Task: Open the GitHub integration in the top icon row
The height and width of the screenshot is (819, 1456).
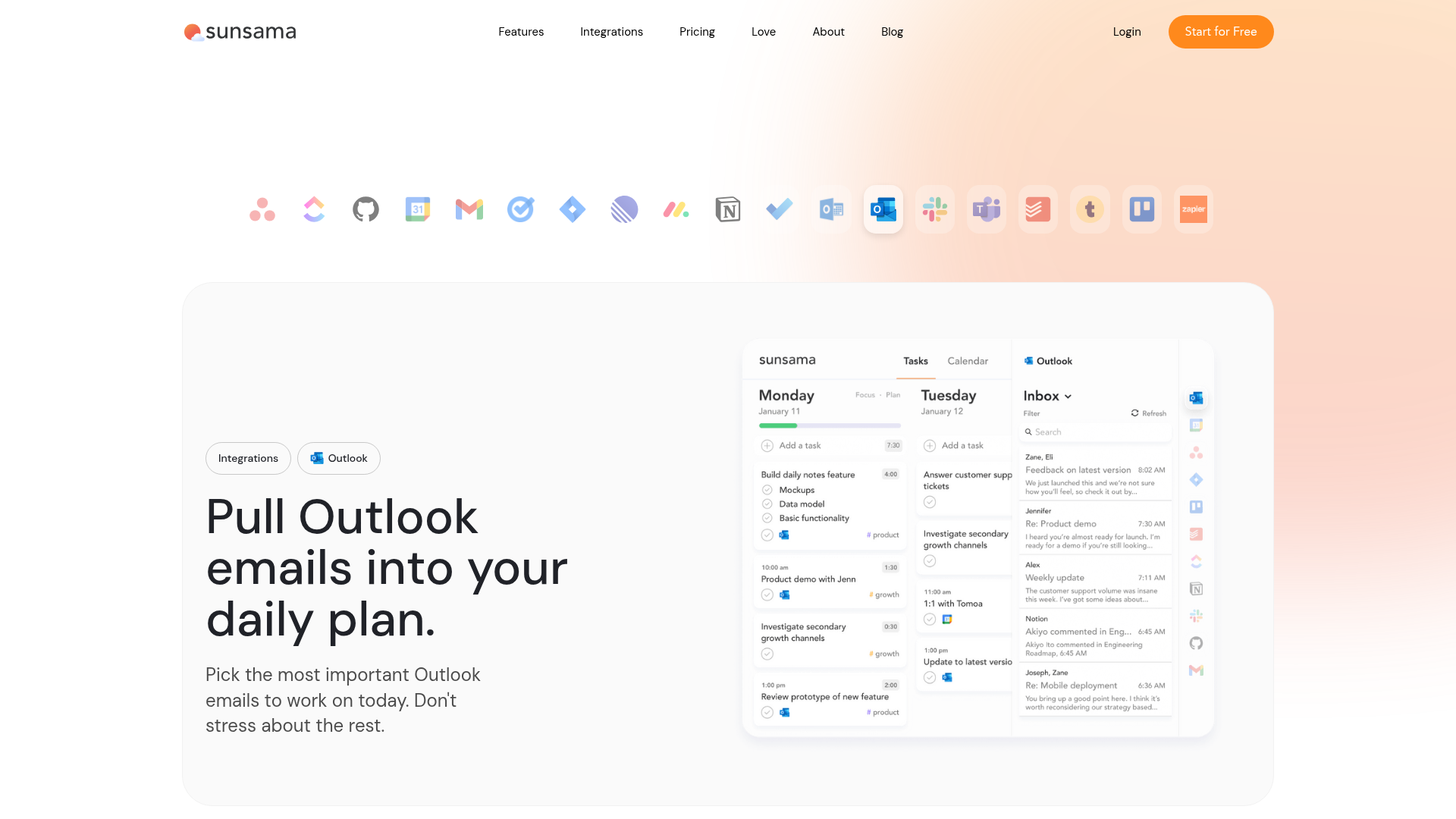Action: point(366,209)
